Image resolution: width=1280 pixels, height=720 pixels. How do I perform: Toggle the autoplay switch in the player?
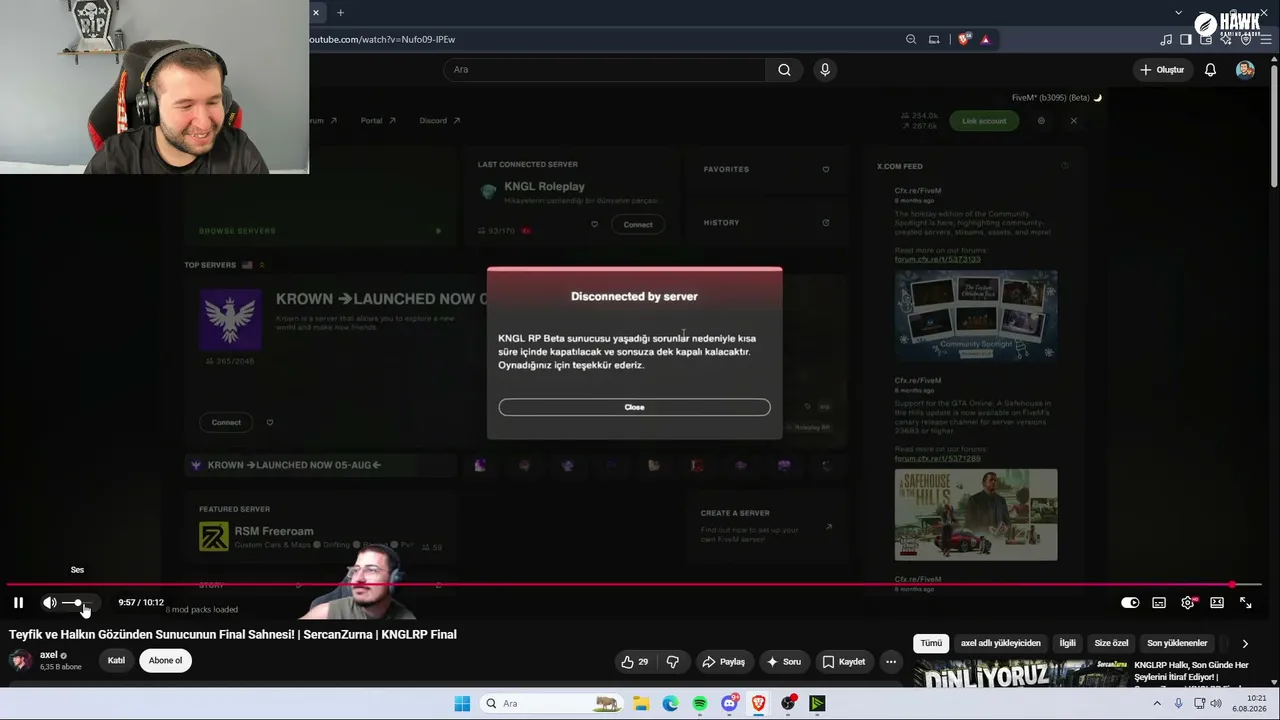pyautogui.click(x=1130, y=603)
